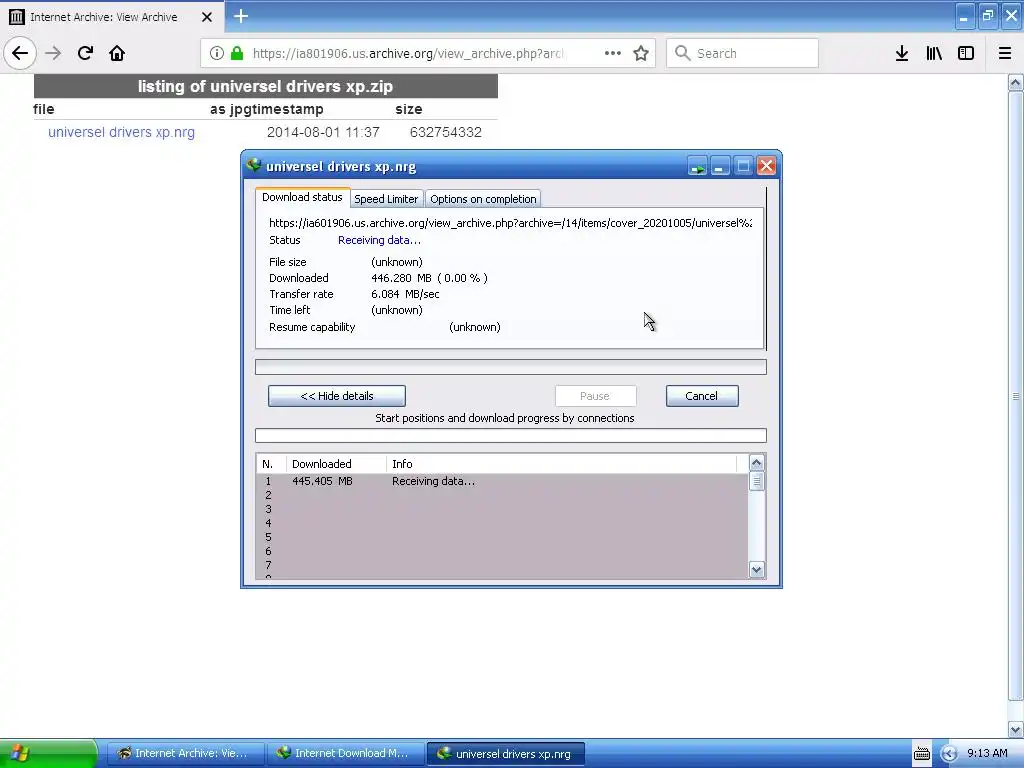
Task: Click the download progress bar
Action: click(x=511, y=367)
